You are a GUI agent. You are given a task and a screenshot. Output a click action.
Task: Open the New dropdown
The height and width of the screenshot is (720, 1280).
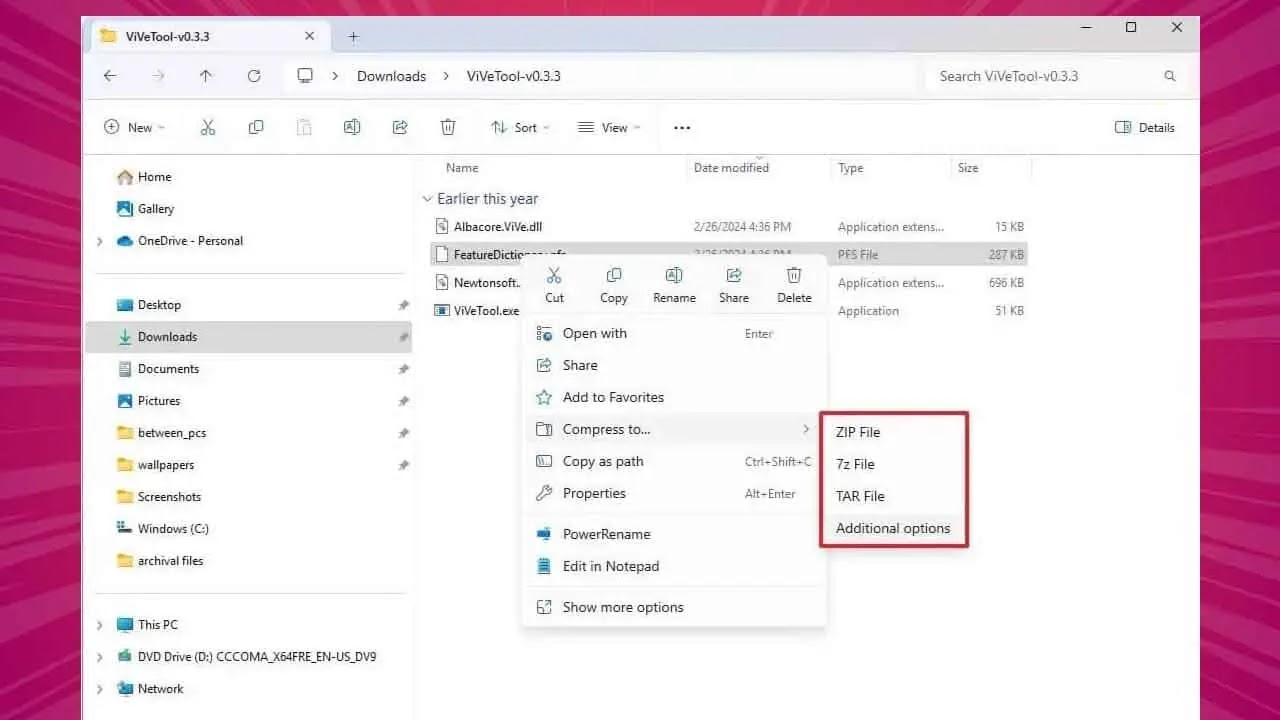click(134, 127)
